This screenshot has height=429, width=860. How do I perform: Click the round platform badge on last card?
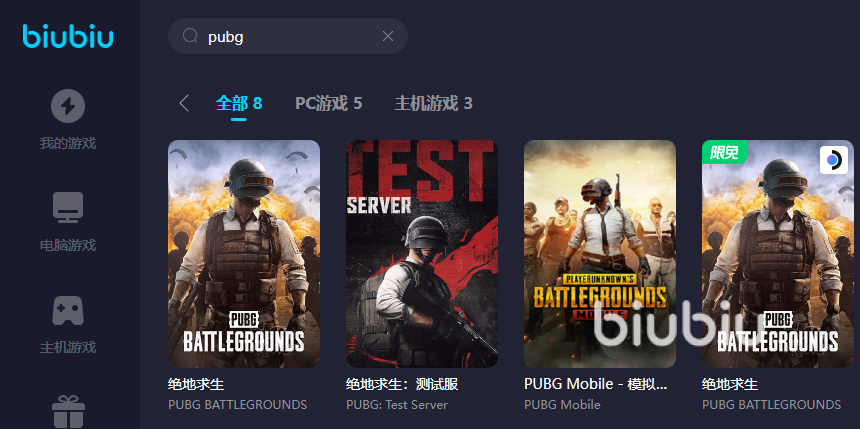coord(834,160)
